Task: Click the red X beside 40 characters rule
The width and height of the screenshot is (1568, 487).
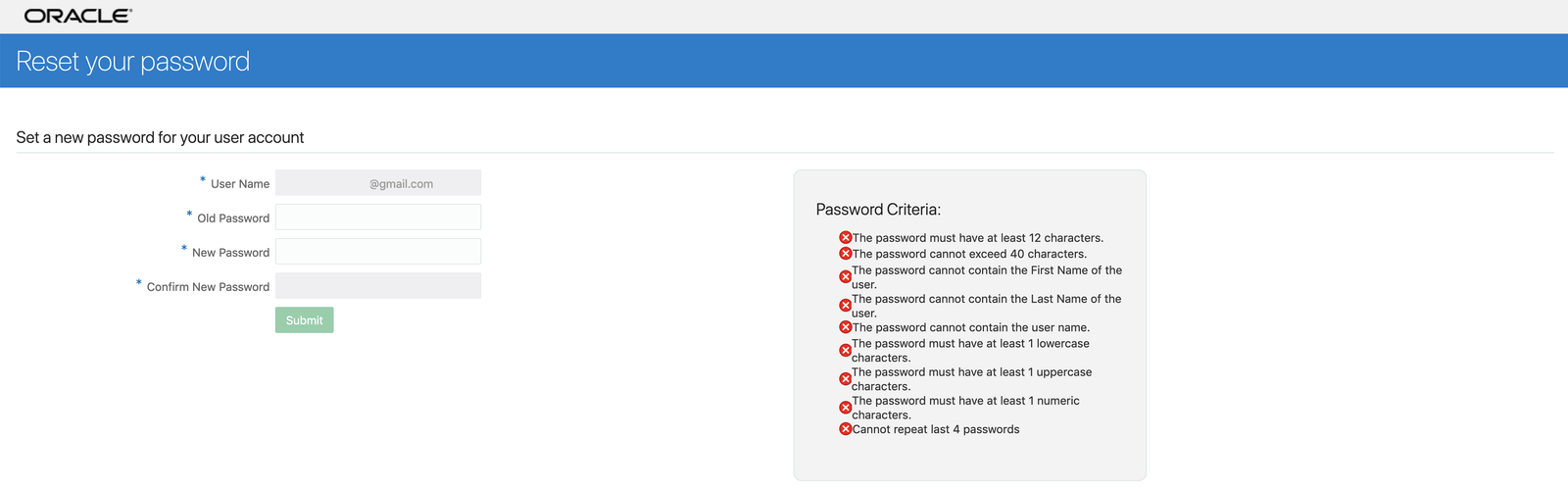Action: (x=846, y=254)
